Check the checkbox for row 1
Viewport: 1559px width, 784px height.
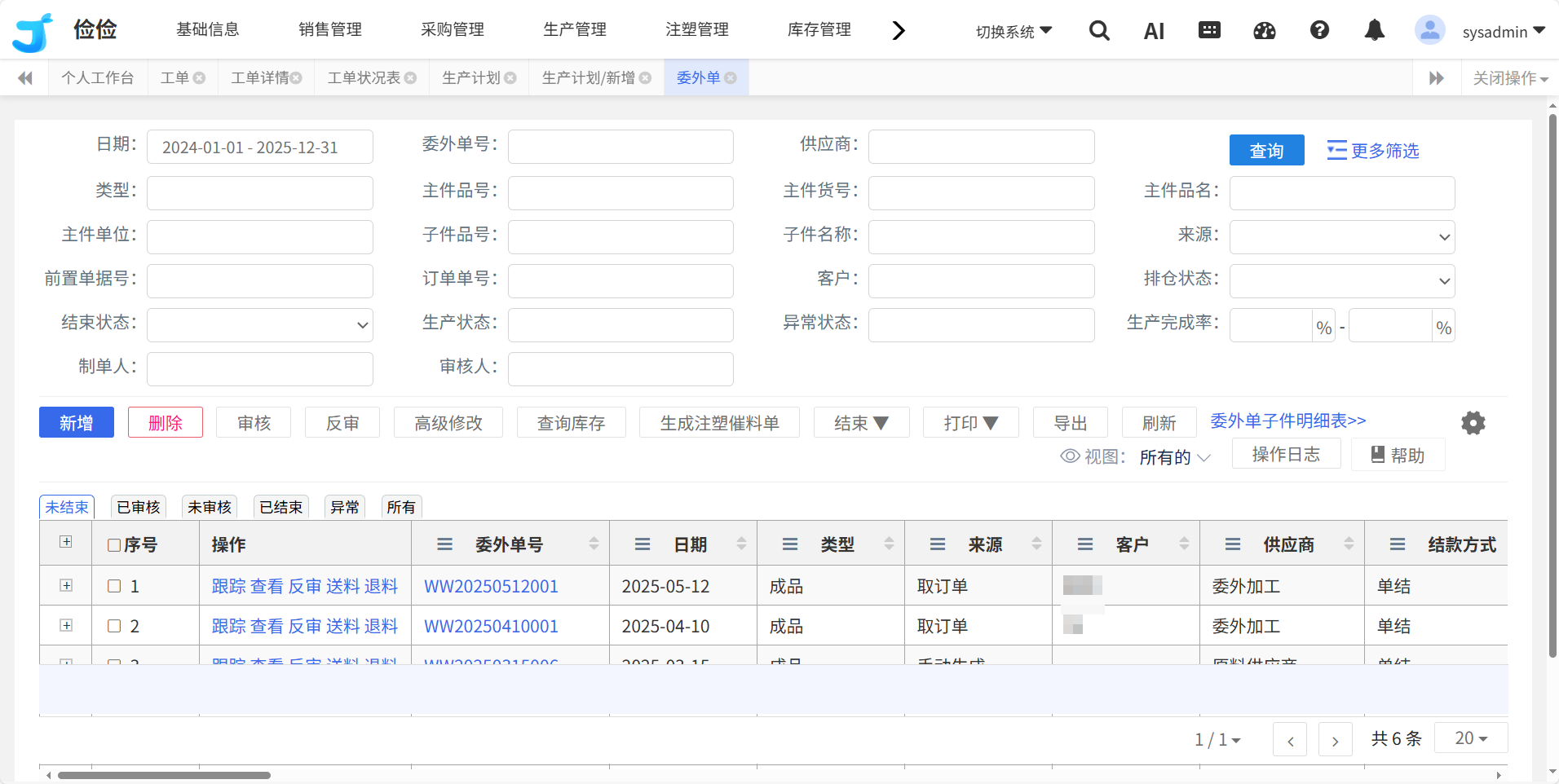[x=114, y=586]
